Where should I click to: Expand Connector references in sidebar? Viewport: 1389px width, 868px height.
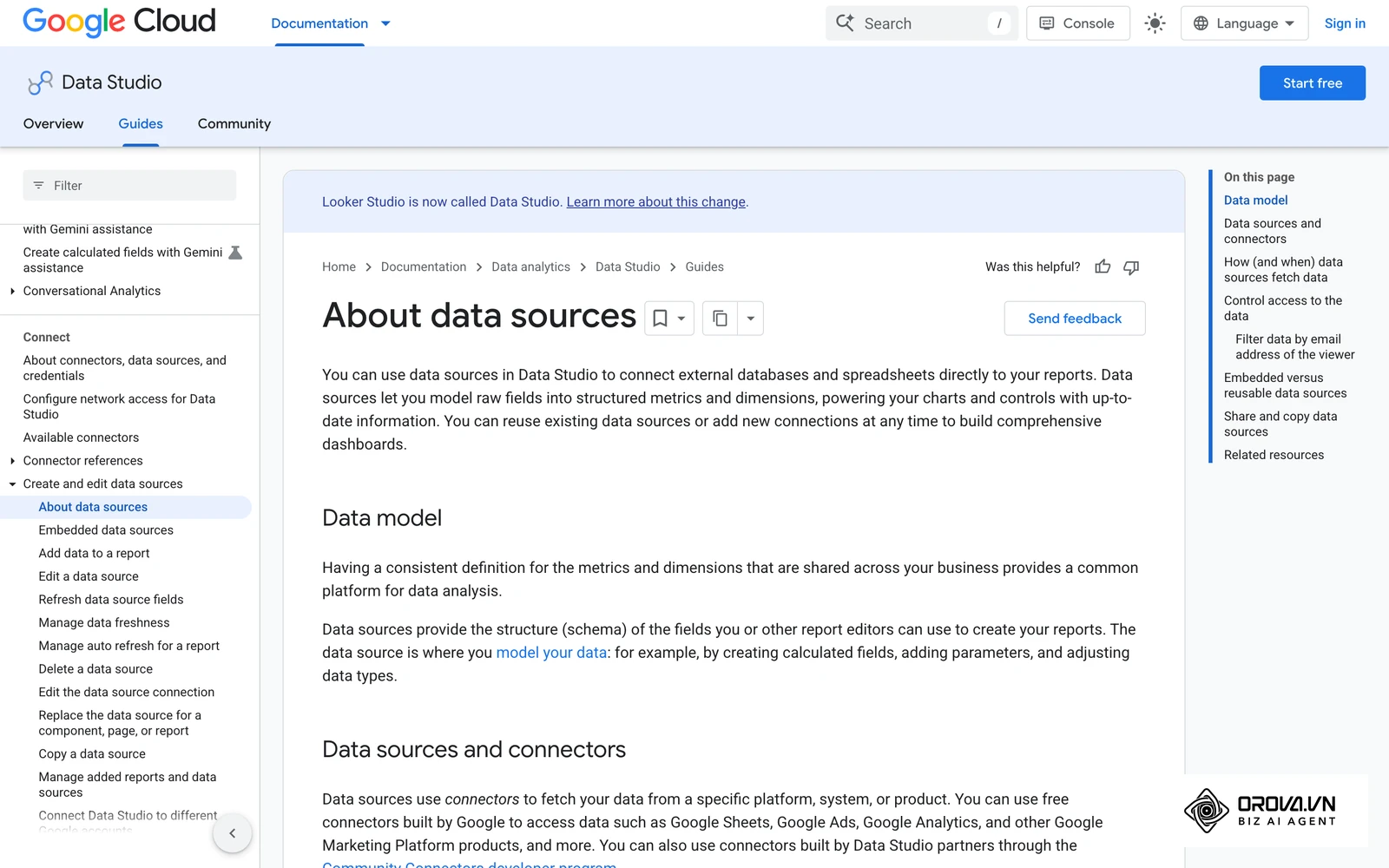point(12,461)
